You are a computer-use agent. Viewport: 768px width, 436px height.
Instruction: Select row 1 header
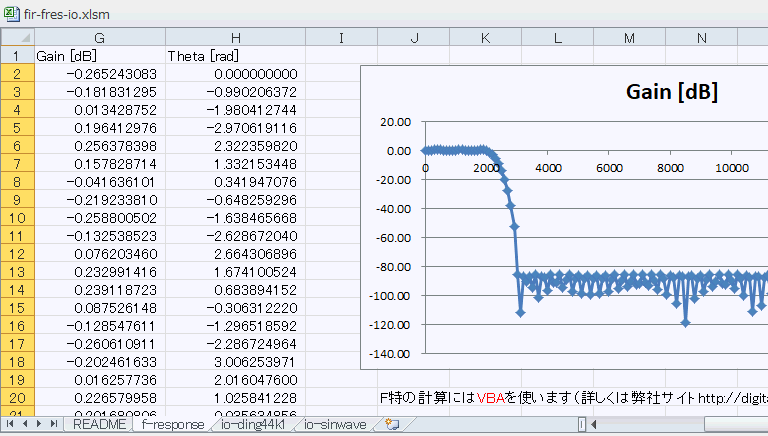[18, 55]
